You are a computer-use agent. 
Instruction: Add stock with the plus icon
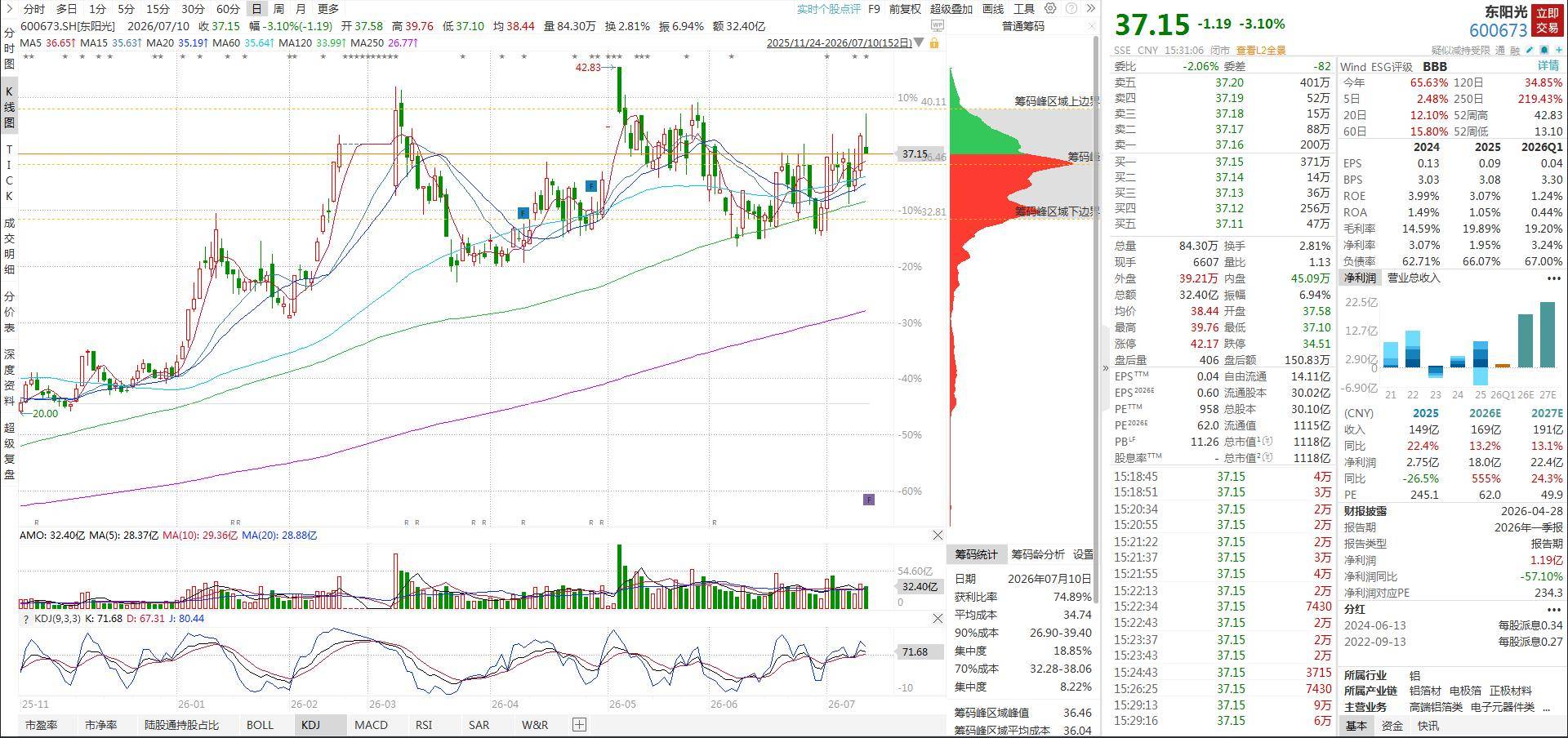1559,50
